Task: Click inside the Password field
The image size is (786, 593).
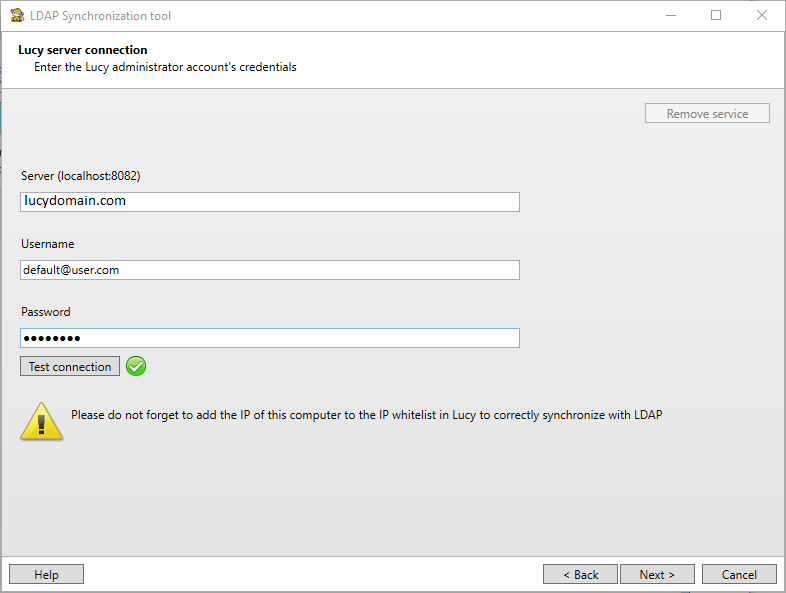Action: (x=270, y=338)
